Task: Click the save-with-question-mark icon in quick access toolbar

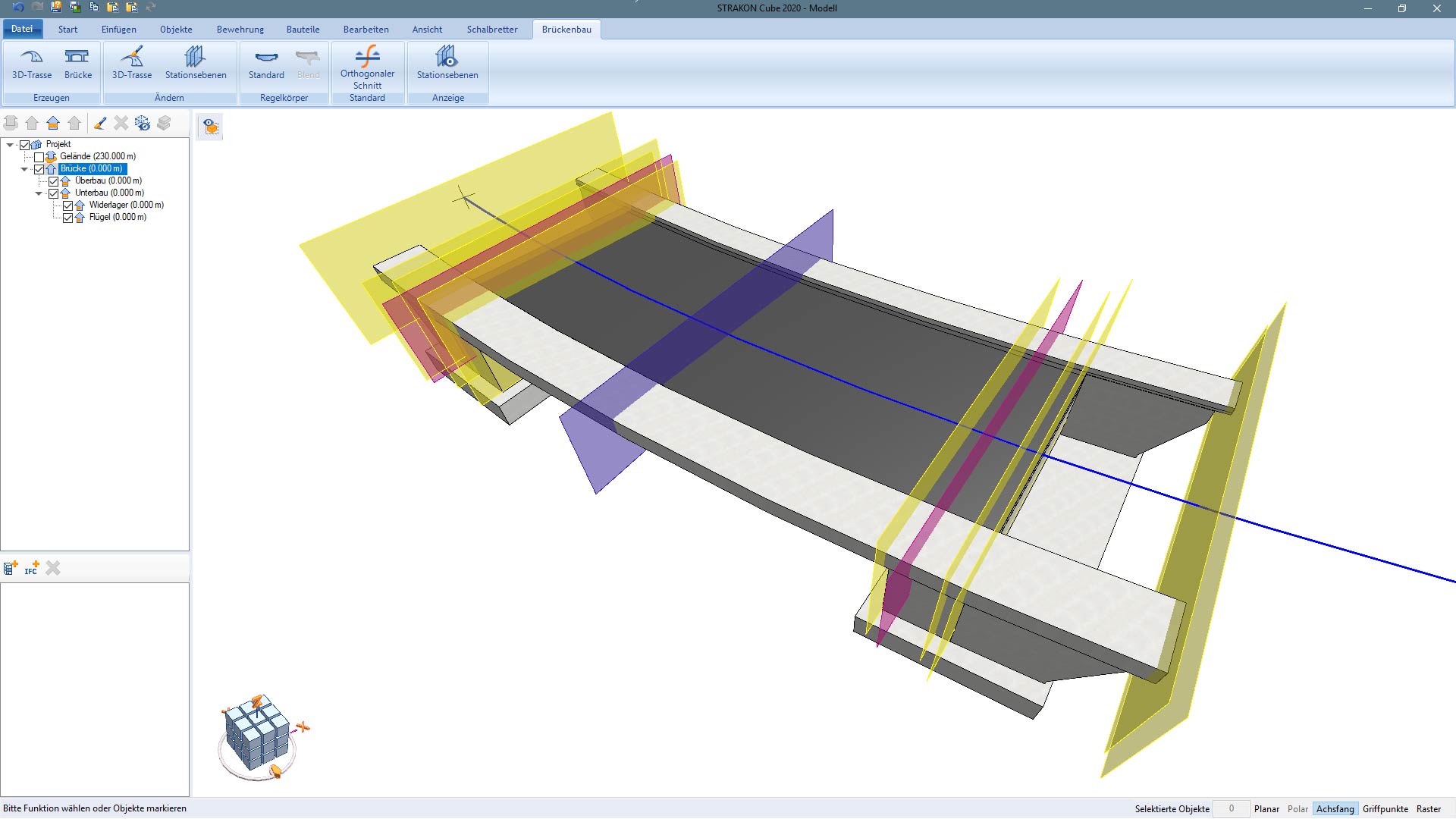Action: 56,8
